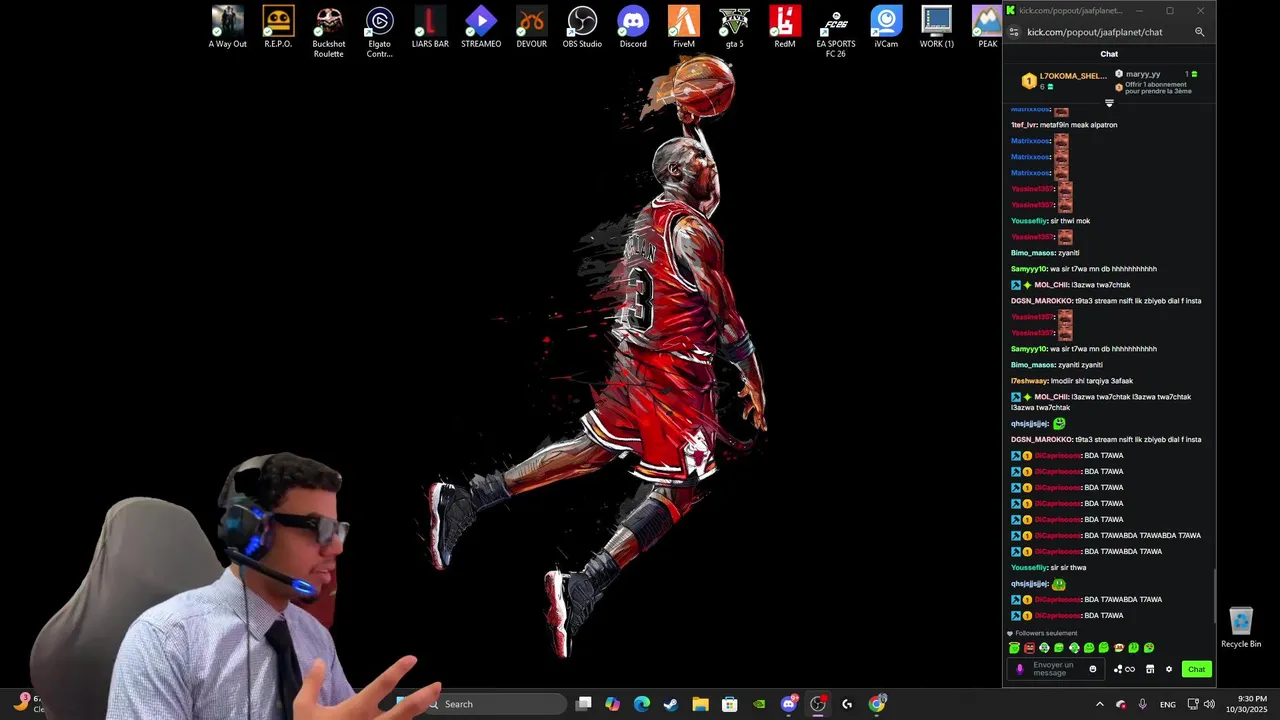The image size is (1280, 720).
Task: Collapse the leaderboard with the down arrow
Action: (1109, 103)
